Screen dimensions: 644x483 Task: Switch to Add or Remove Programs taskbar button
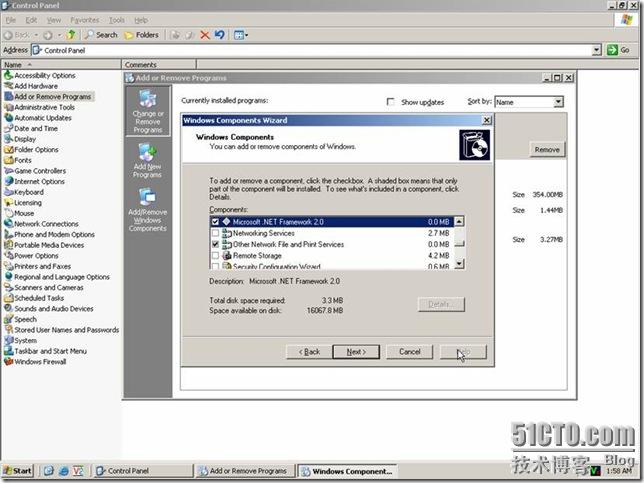[246, 471]
